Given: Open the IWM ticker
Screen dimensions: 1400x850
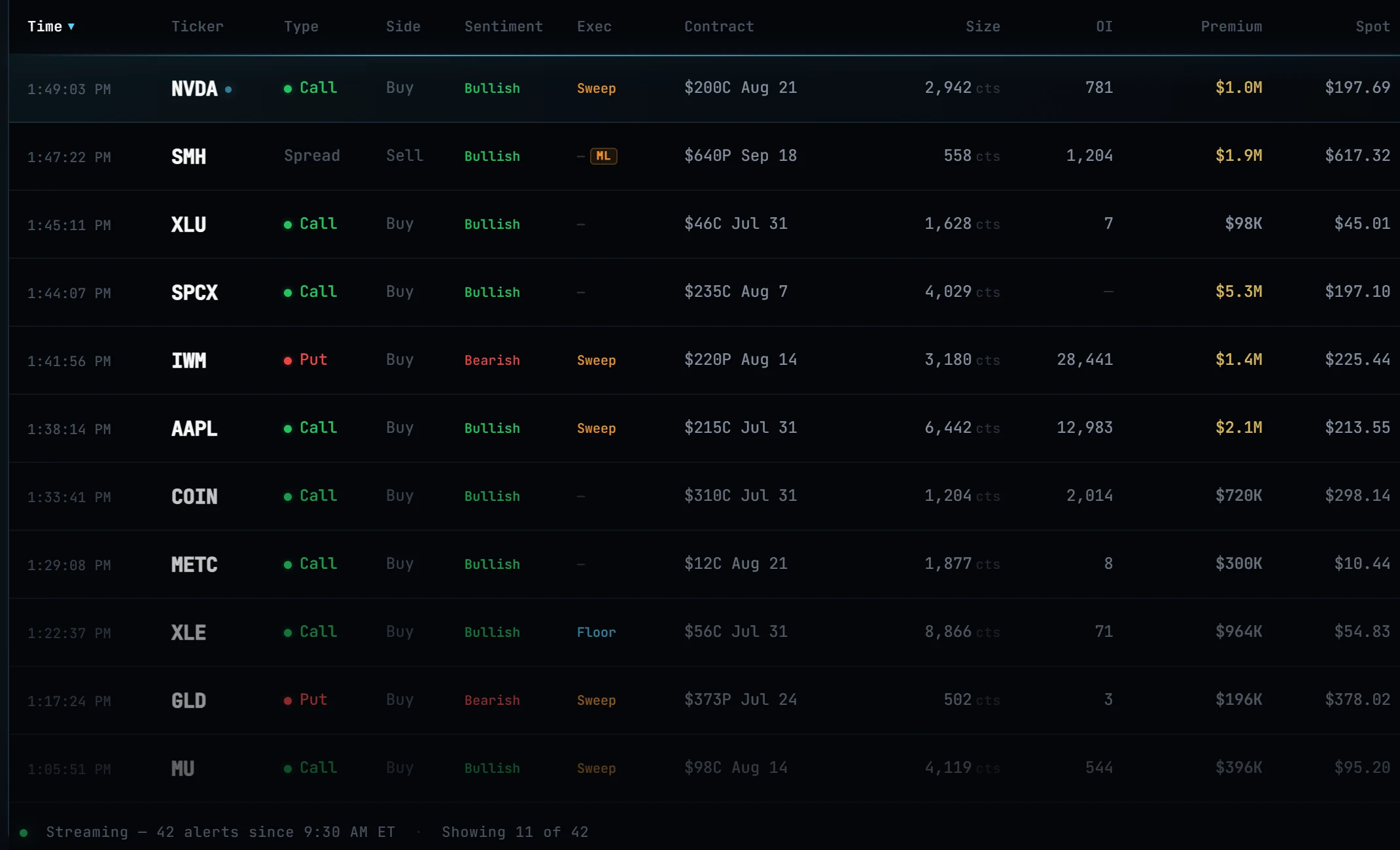Looking at the screenshot, I should point(188,361).
